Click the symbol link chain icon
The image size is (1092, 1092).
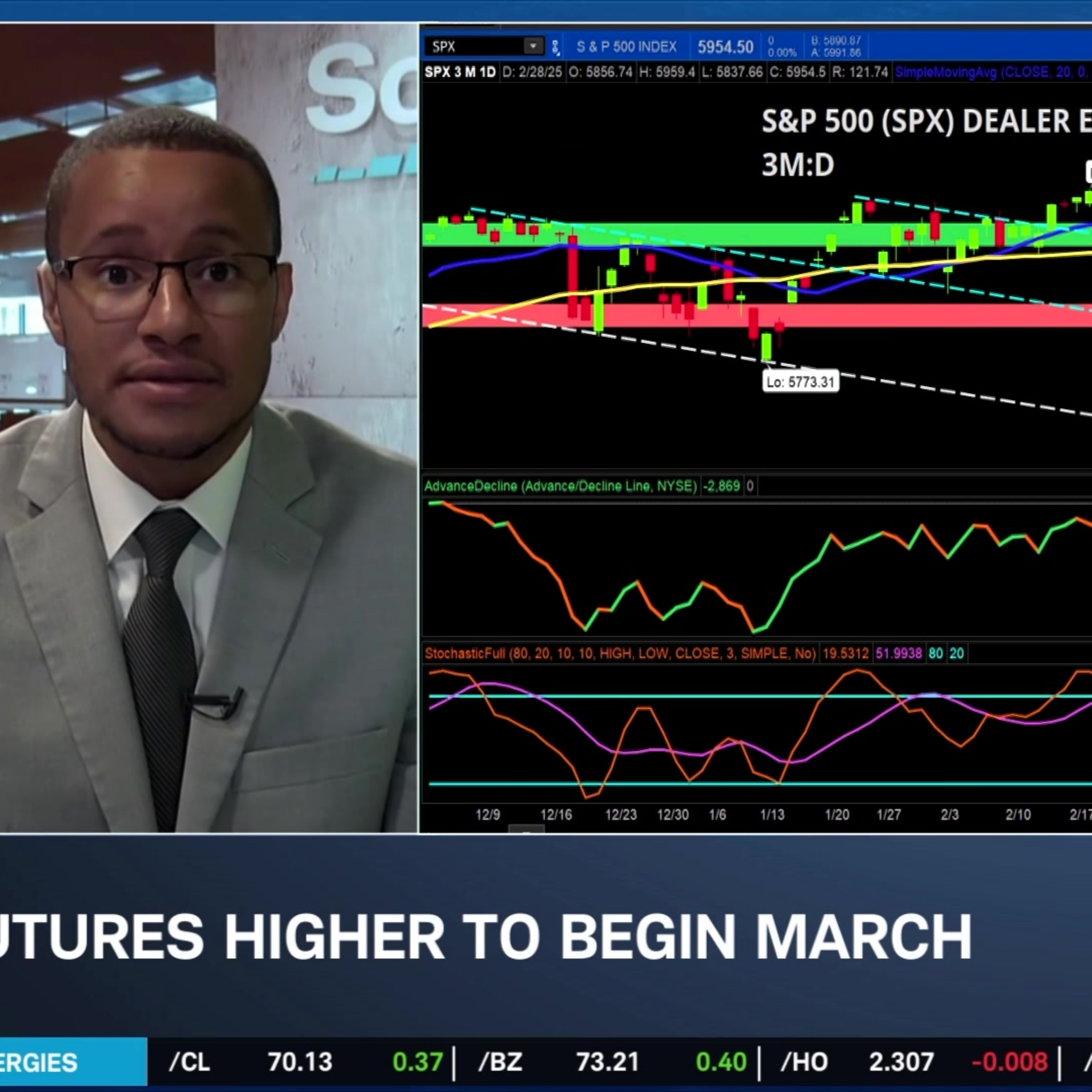pos(555,47)
